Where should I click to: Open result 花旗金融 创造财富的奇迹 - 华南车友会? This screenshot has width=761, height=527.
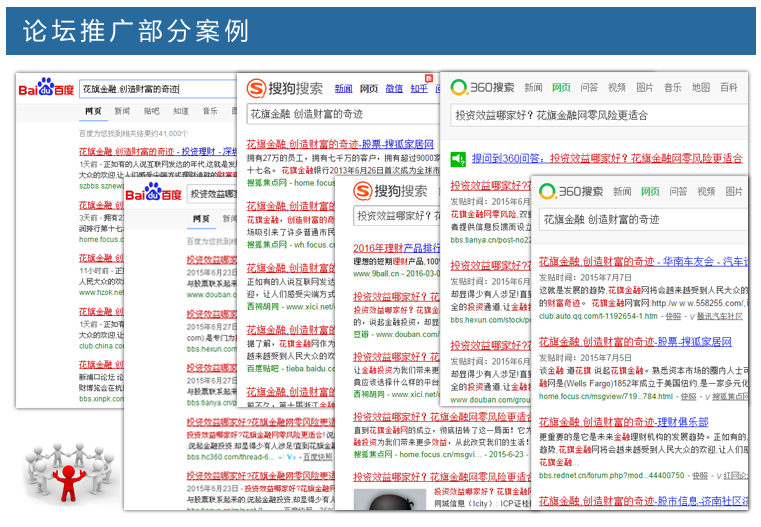click(643, 262)
